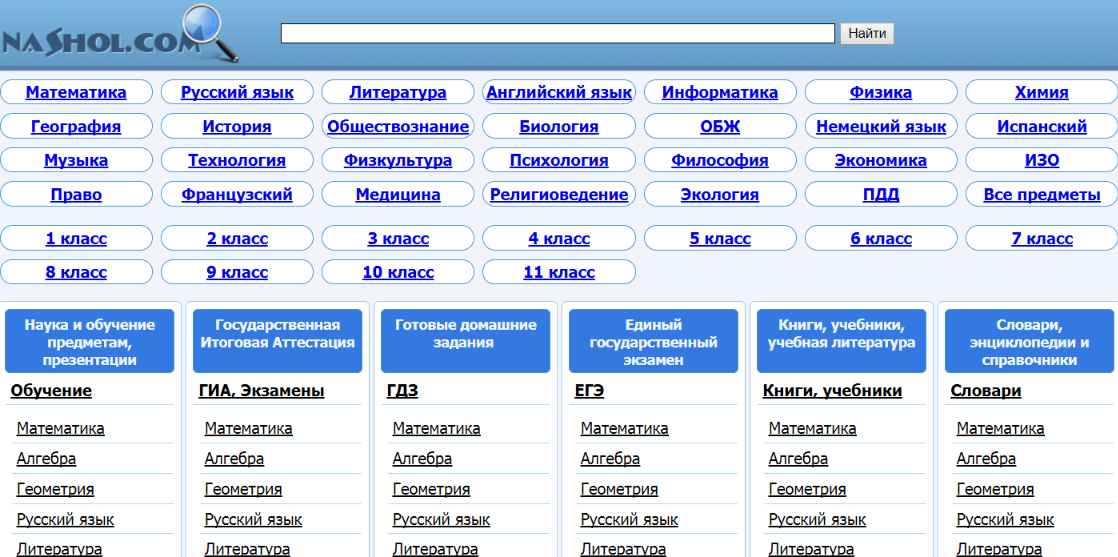Open the Физкультура subject link

pos(398,160)
